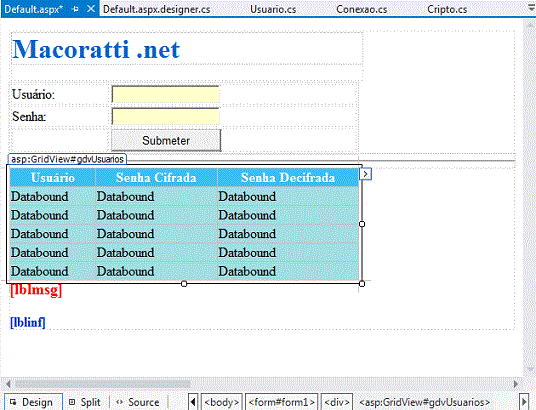Click the pin icon on the Default.aspx tab

(x=76, y=9)
